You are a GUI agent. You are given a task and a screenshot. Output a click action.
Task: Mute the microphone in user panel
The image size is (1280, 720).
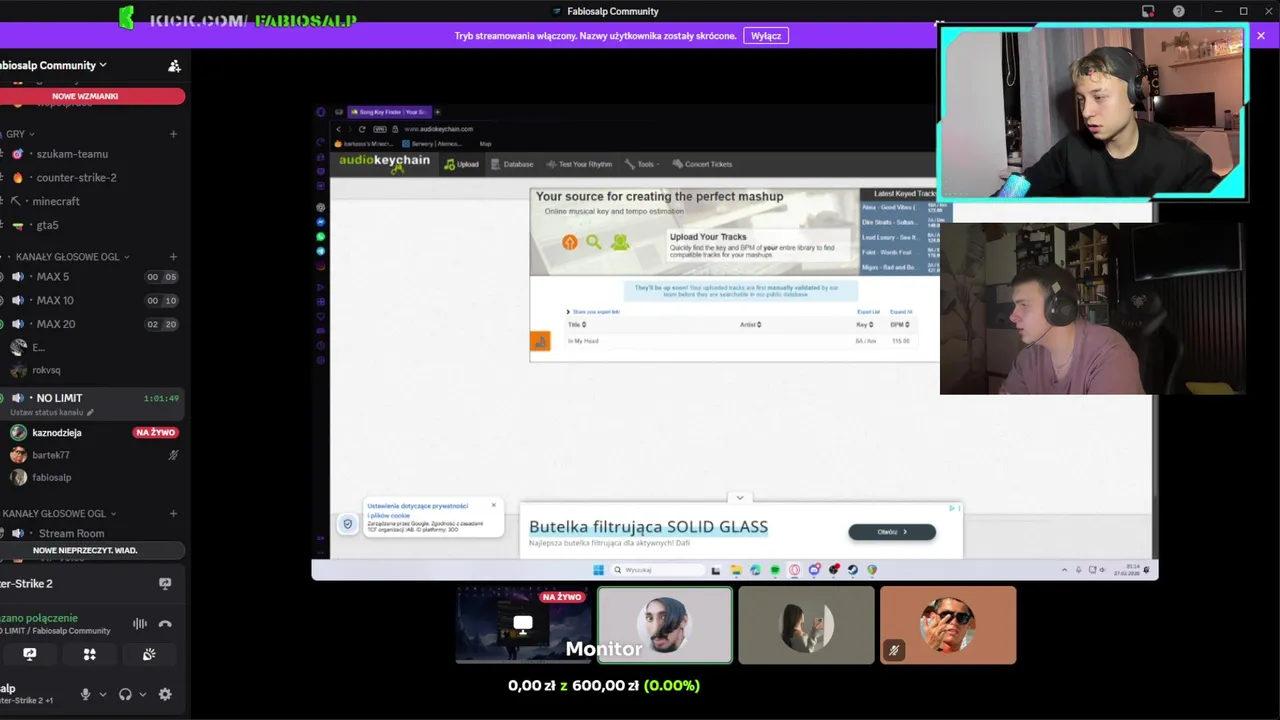coord(85,694)
